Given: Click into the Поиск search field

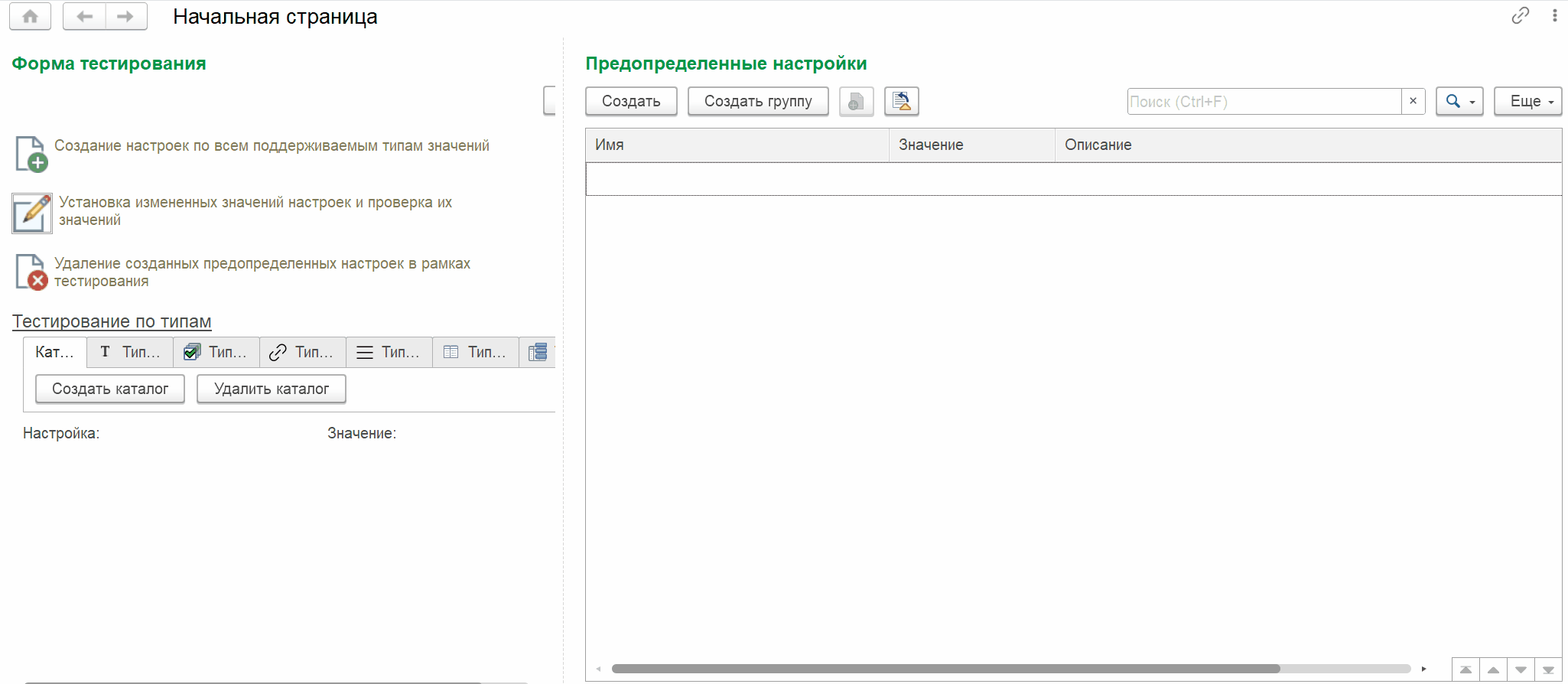Looking at the screenshot, I should [1264, 101].
